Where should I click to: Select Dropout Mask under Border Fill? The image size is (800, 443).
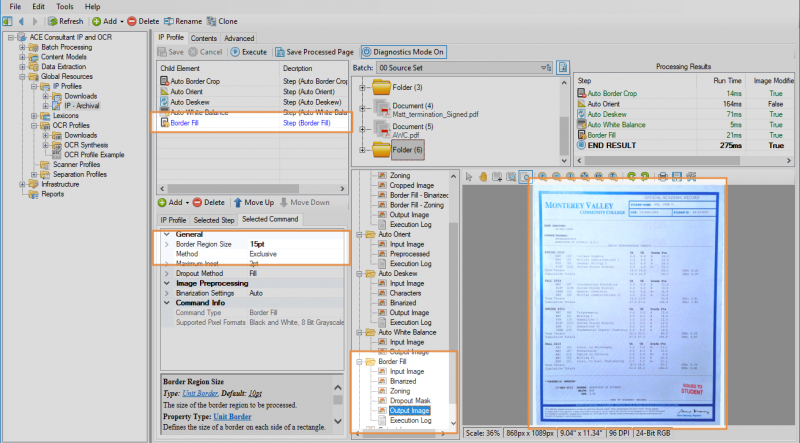(410, 401)
